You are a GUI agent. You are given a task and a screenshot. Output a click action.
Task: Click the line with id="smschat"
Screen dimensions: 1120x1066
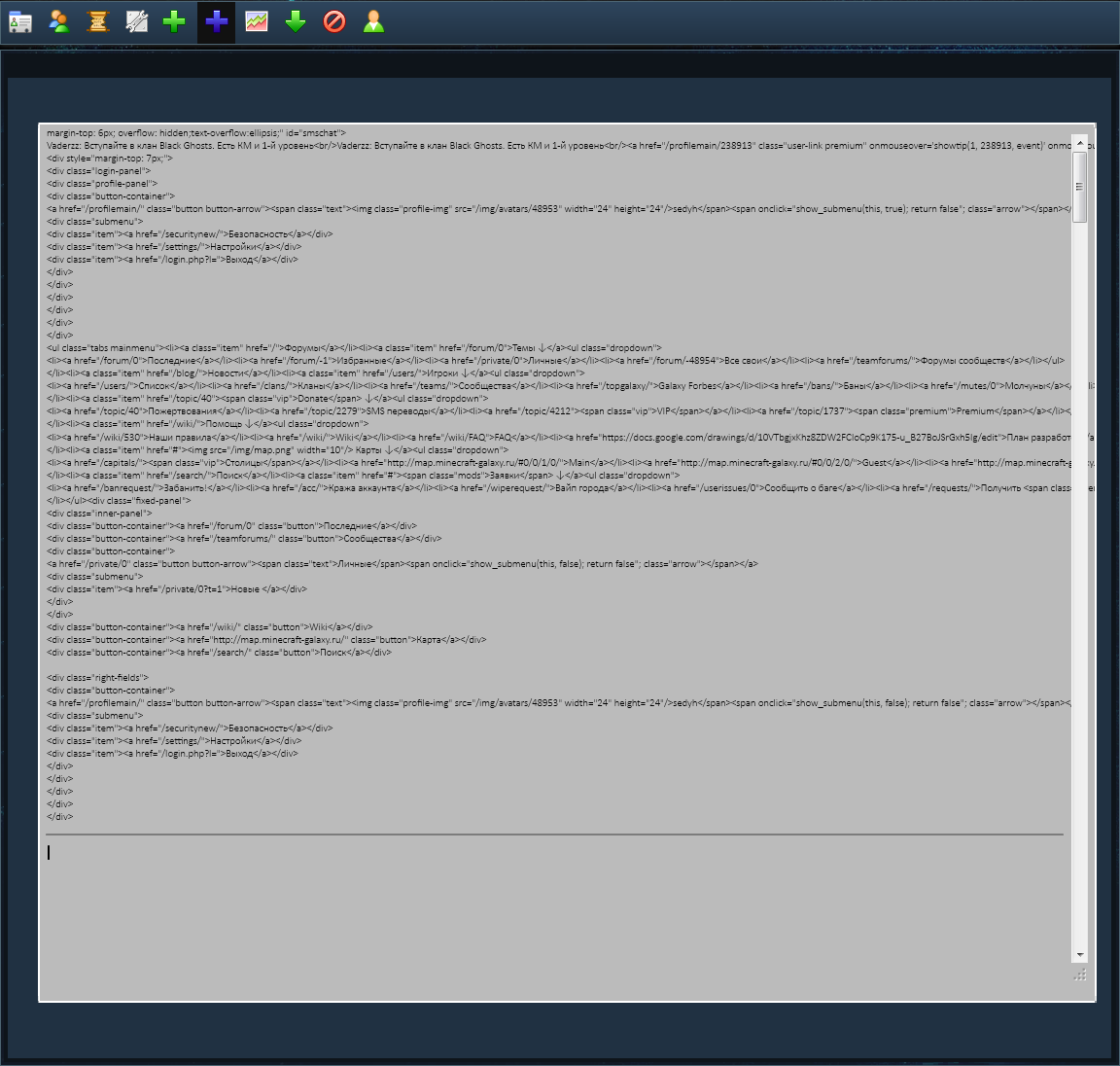point(196,133)
